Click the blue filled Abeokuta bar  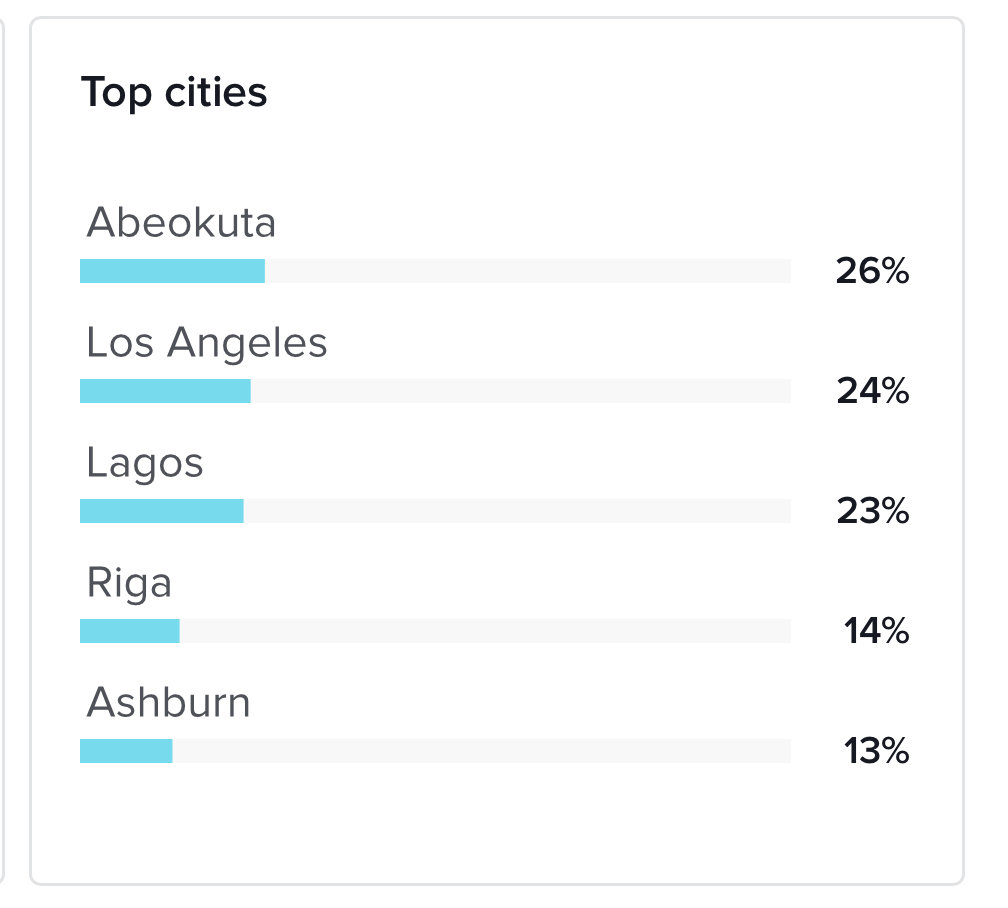pyautogui.click(x=172, y=271)
